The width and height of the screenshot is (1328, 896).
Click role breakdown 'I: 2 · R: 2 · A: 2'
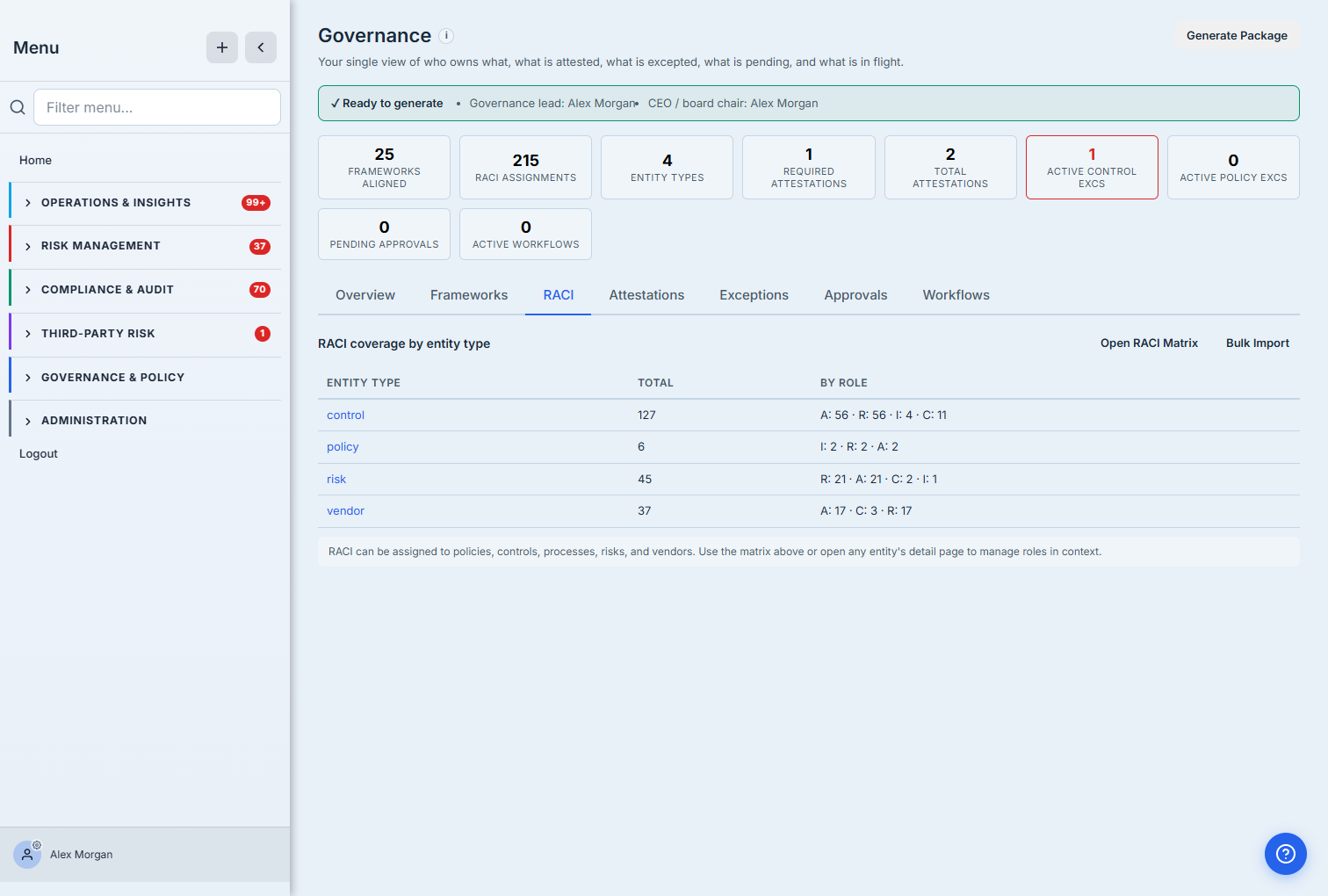[859, 447]
